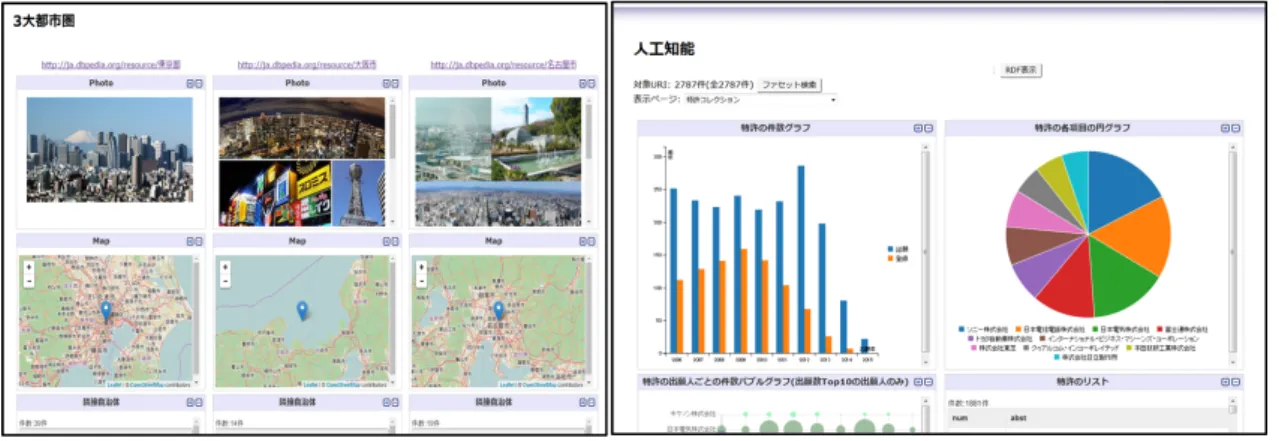This screenshot has width=1279, height=441.
Task: Collapse the 特許の件数グラフ panel using rightmost header icon
Action: [928, 129]
